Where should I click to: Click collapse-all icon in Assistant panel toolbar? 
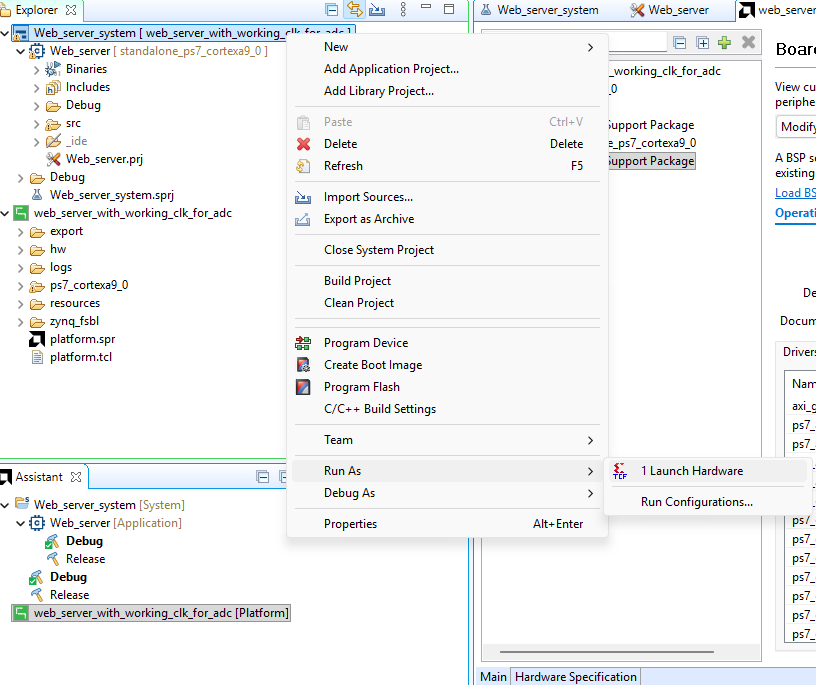tap(262, 477)
